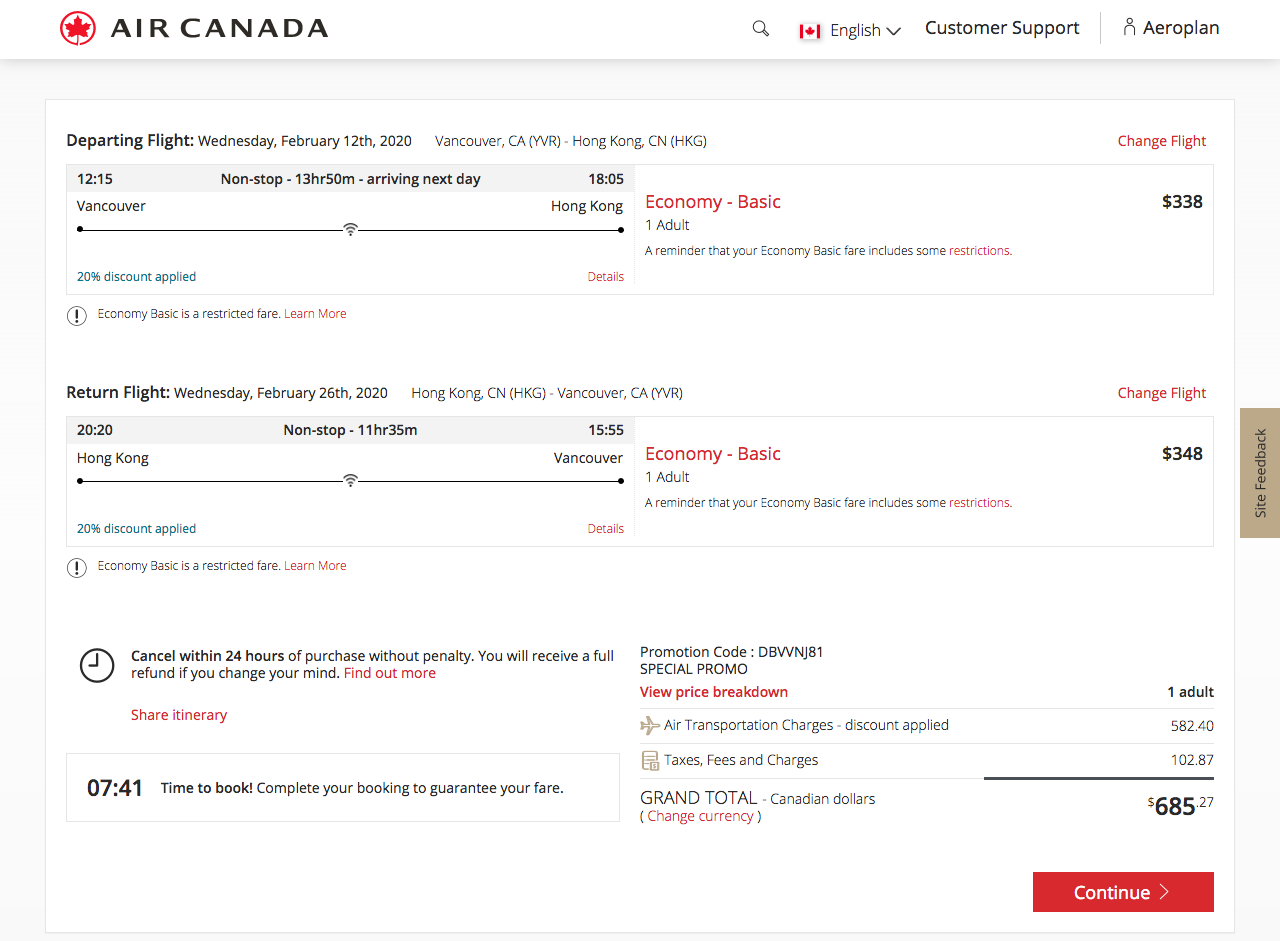Click Return Flight heading
Screen dimensions: 1280x941
118,393
